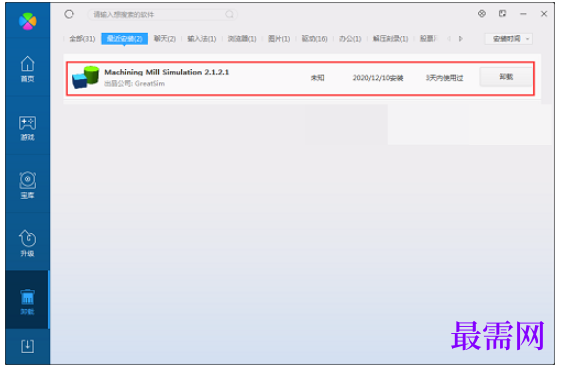This screenshot has height=367, width=563.
Task: Click the unknown size (未知) text
Action: (317, 78)
